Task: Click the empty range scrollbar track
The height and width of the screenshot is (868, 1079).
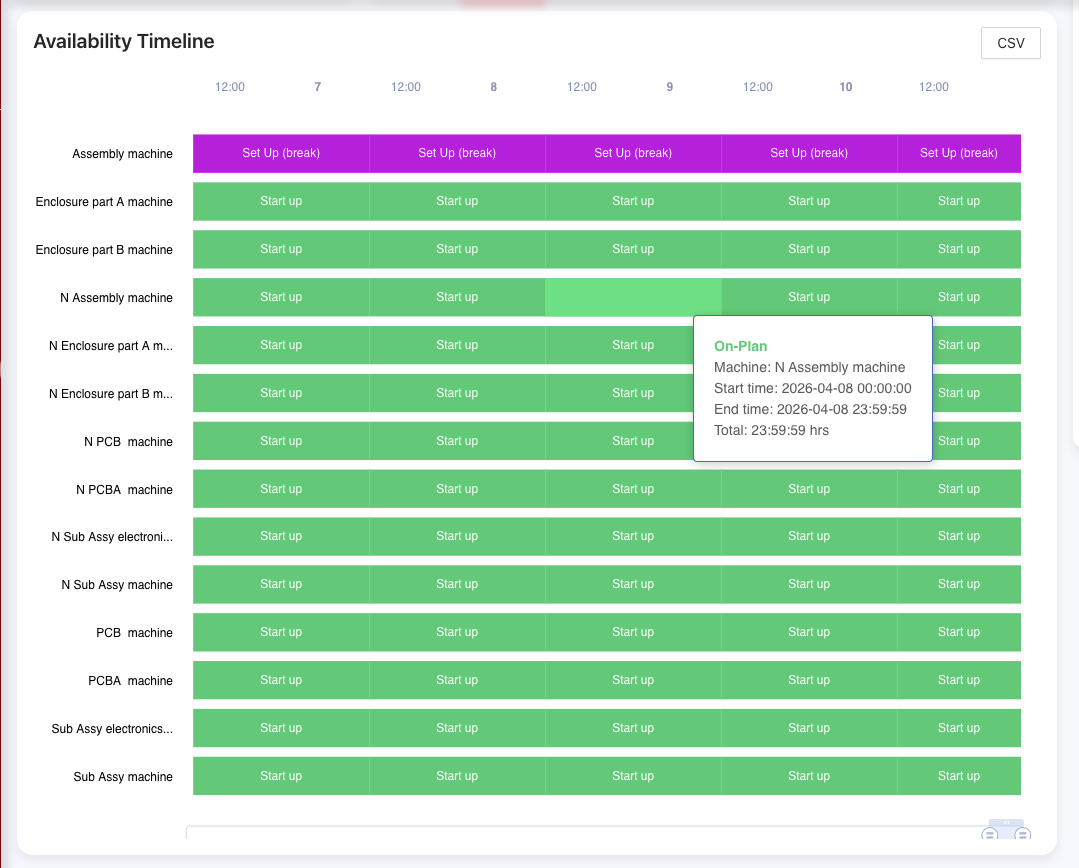Action: click(x=580, y=835)
